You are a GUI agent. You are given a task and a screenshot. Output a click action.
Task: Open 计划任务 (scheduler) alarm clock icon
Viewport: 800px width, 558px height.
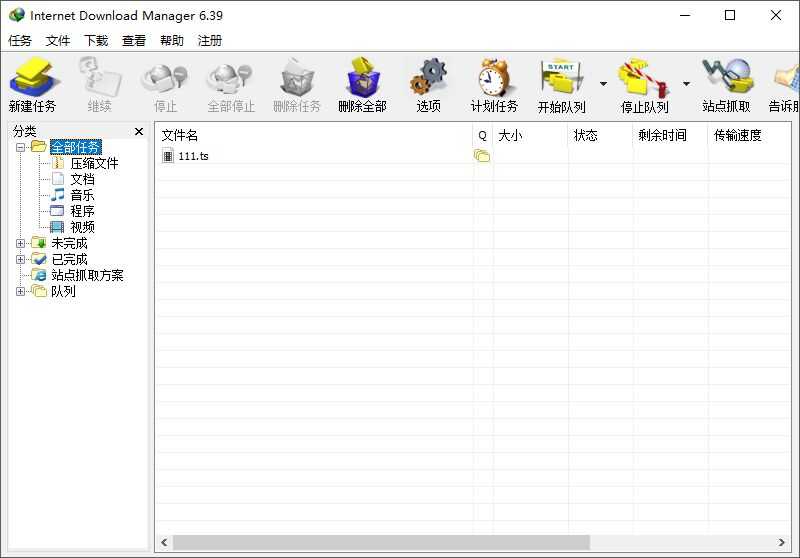[x=494, y=78]
